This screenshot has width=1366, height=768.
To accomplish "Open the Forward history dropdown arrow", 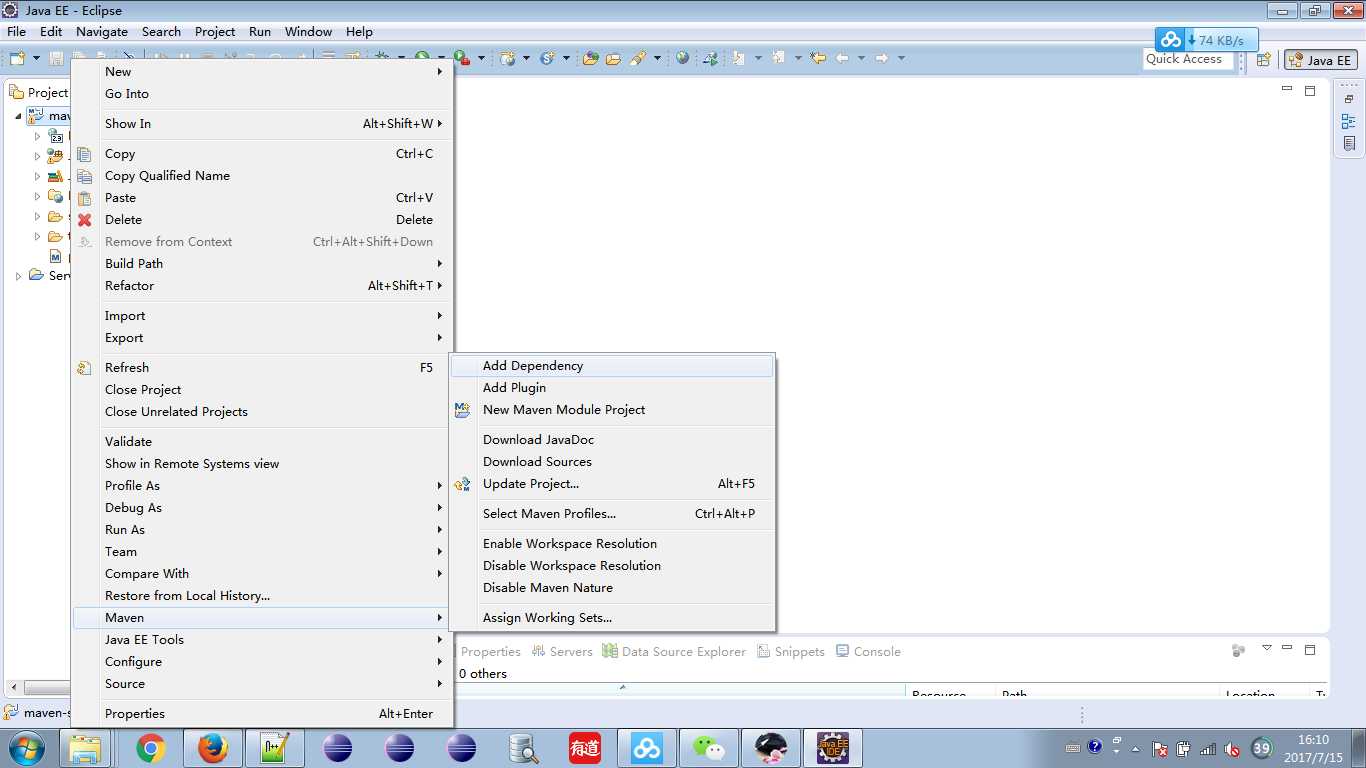I will [x=901, y=58].
